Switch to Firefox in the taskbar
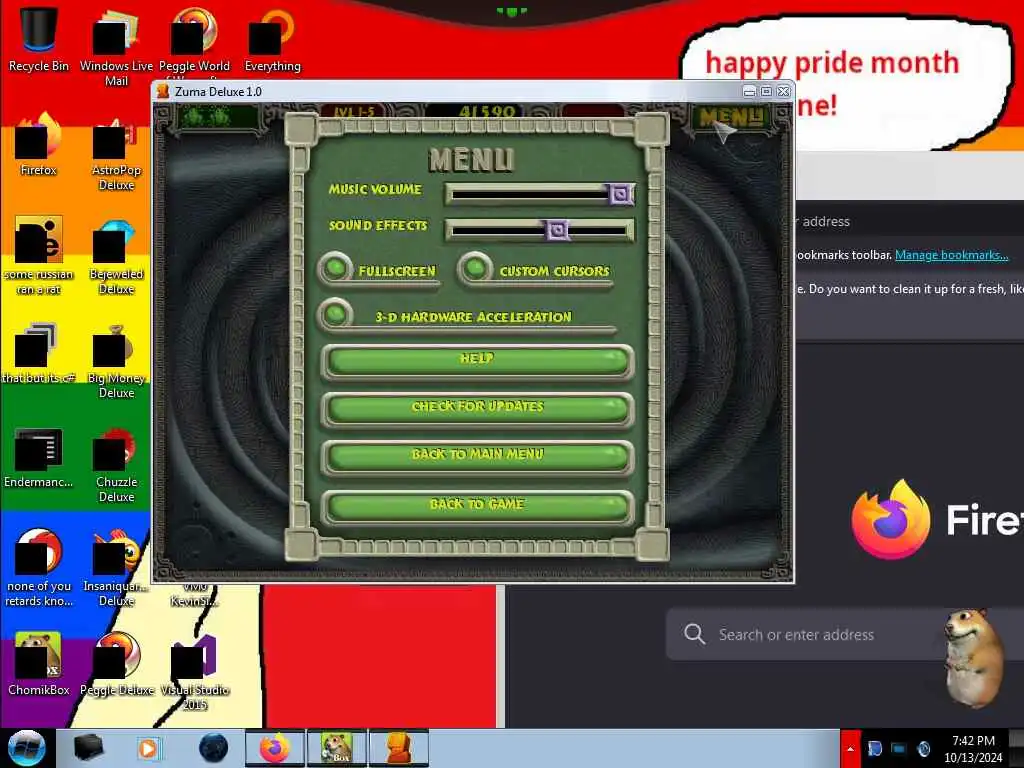This screenshot has width=1024, height=768. (275, 748)
